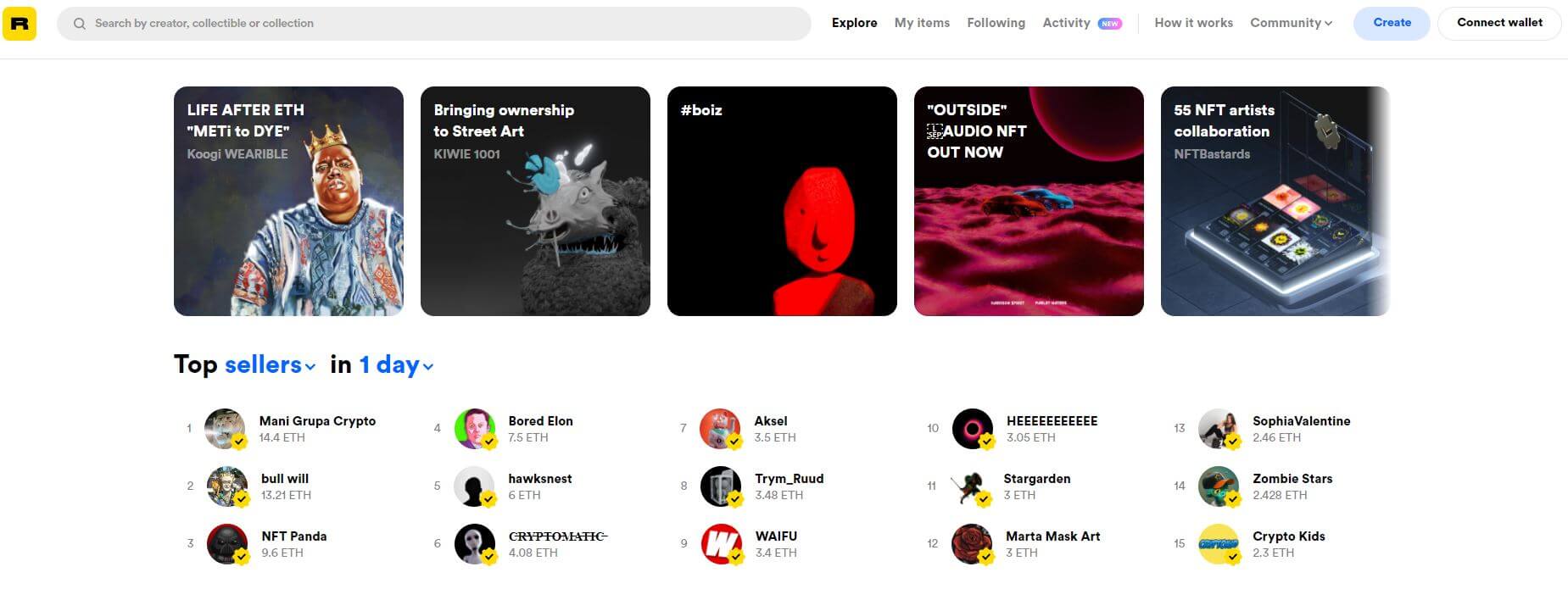Image resolution: width=1568 pixels, height=589 pixels.
Task: Open Bored Elon profile avatar
Action: click(x=475, y=429)
